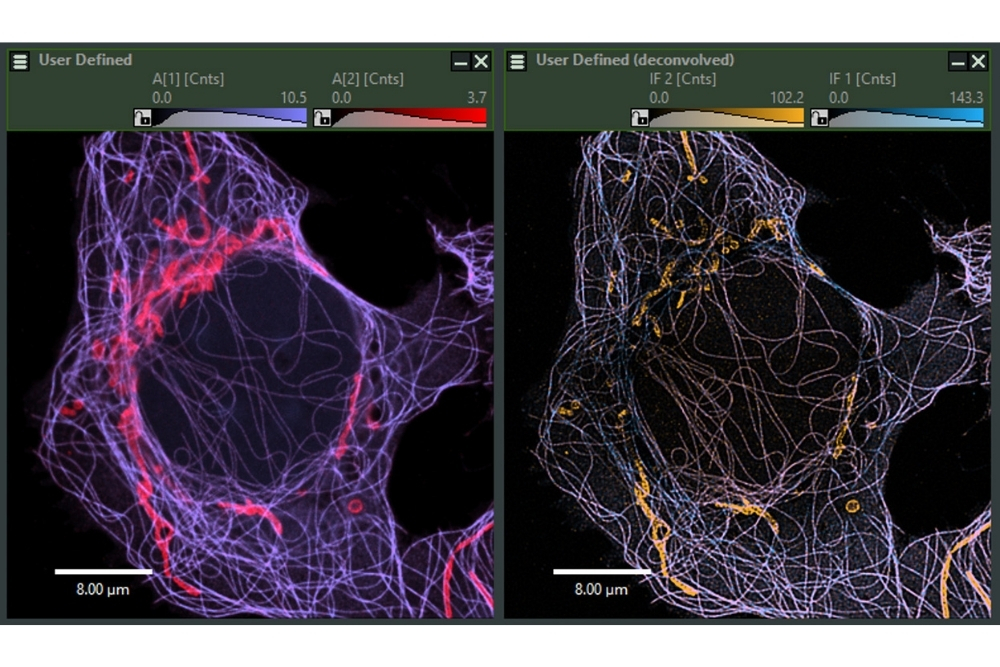Click the IF 2 orange color scale bar
Screen dimensions: 1000x667
tap(727, 117)
